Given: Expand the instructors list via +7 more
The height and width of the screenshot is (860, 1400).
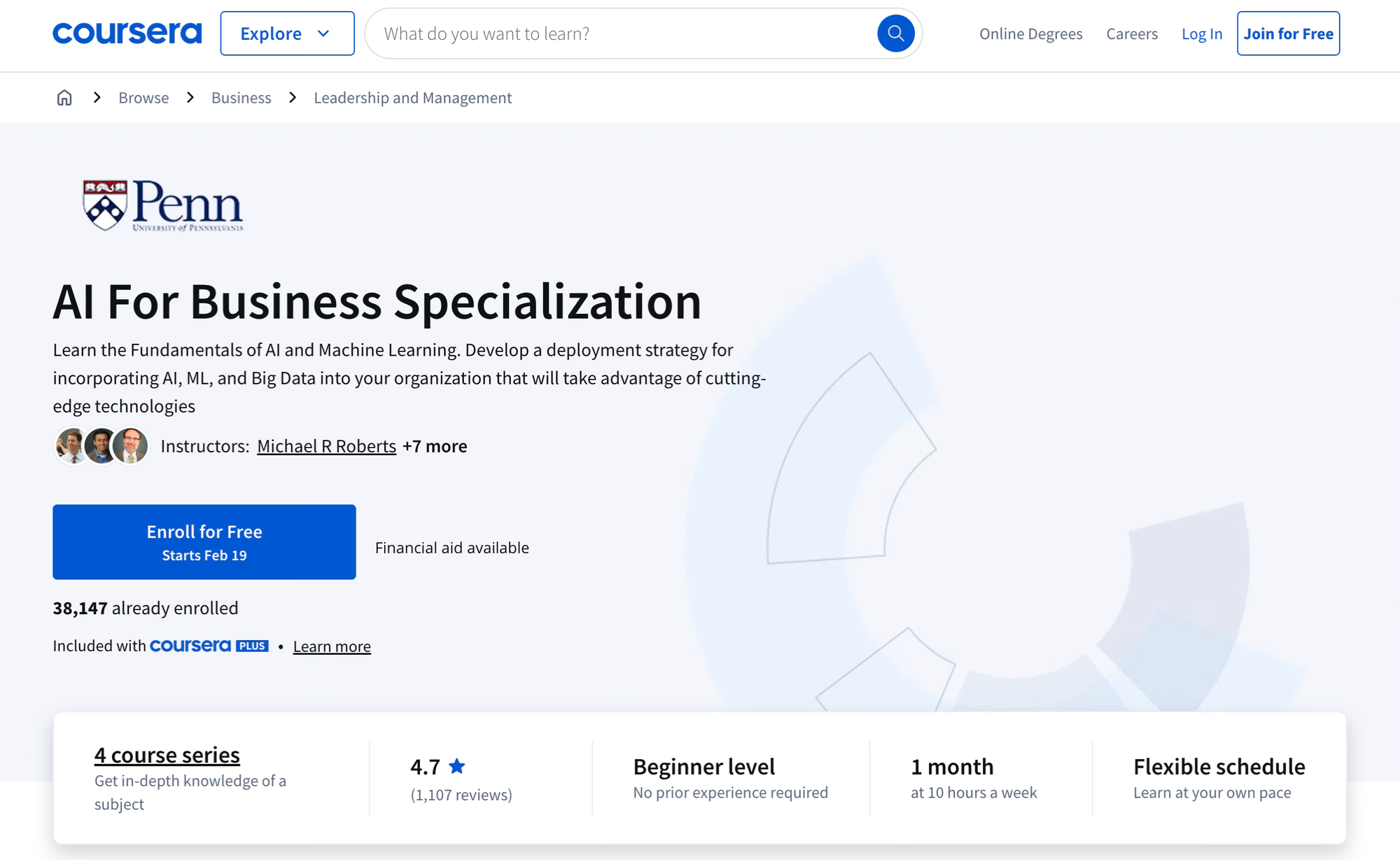Looking at the screenshot, I should (435, 446).
